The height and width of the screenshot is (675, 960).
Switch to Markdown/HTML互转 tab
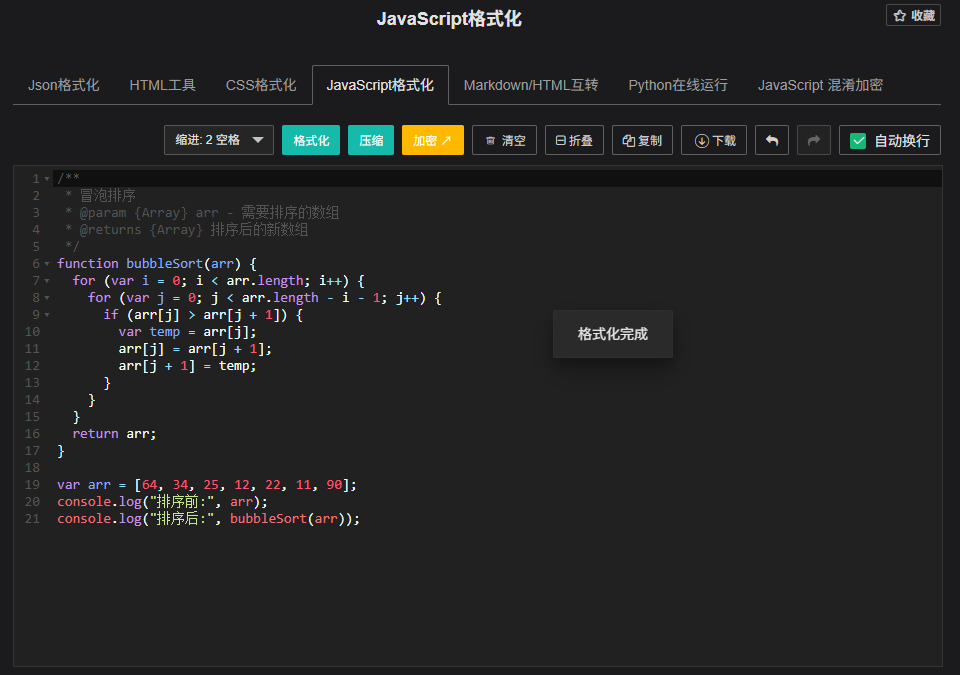(531, 85)
